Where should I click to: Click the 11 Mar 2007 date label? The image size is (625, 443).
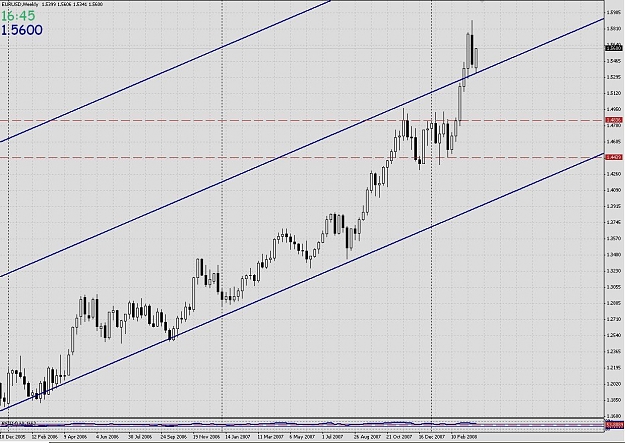[x=270, y=437]
